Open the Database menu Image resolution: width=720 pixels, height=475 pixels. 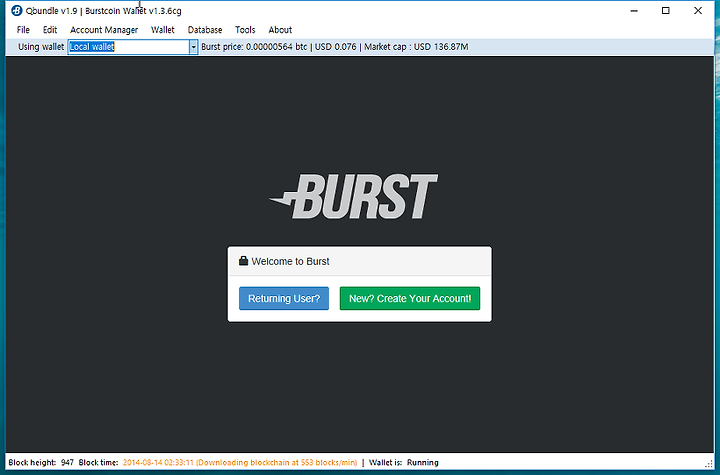click(205, 30)
